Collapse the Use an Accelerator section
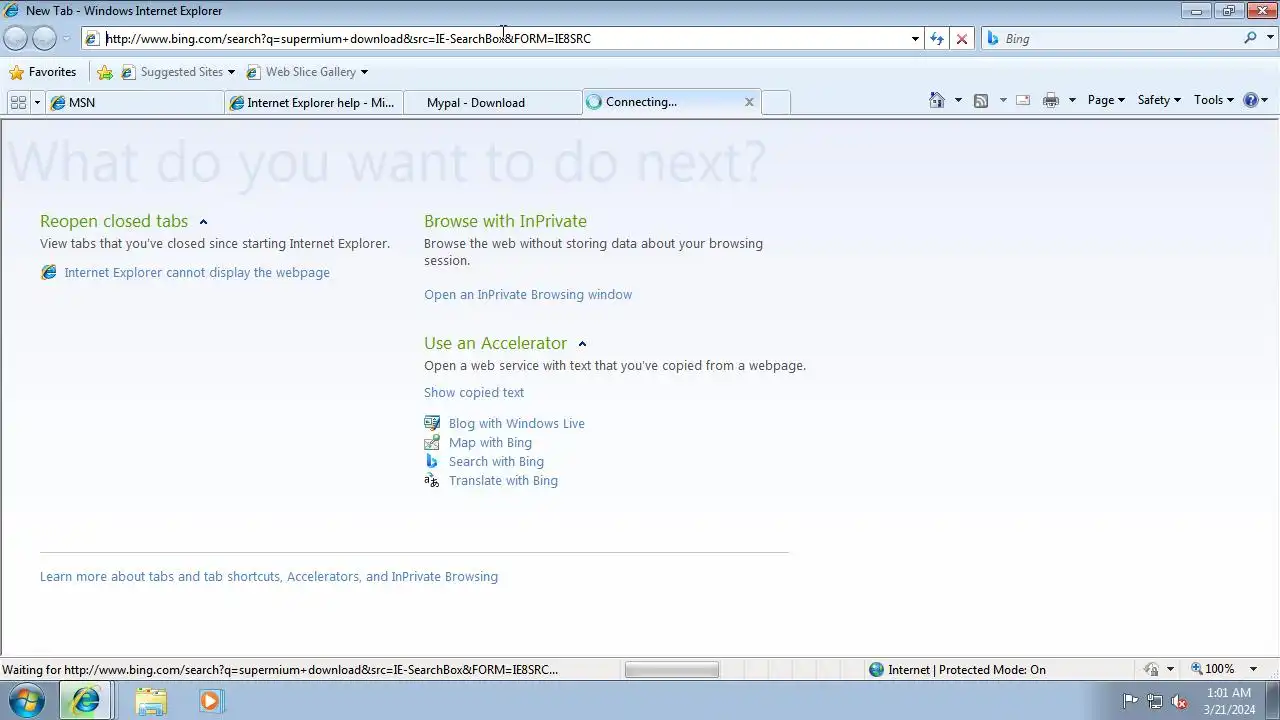1280x720 pixels. point(582,344)
